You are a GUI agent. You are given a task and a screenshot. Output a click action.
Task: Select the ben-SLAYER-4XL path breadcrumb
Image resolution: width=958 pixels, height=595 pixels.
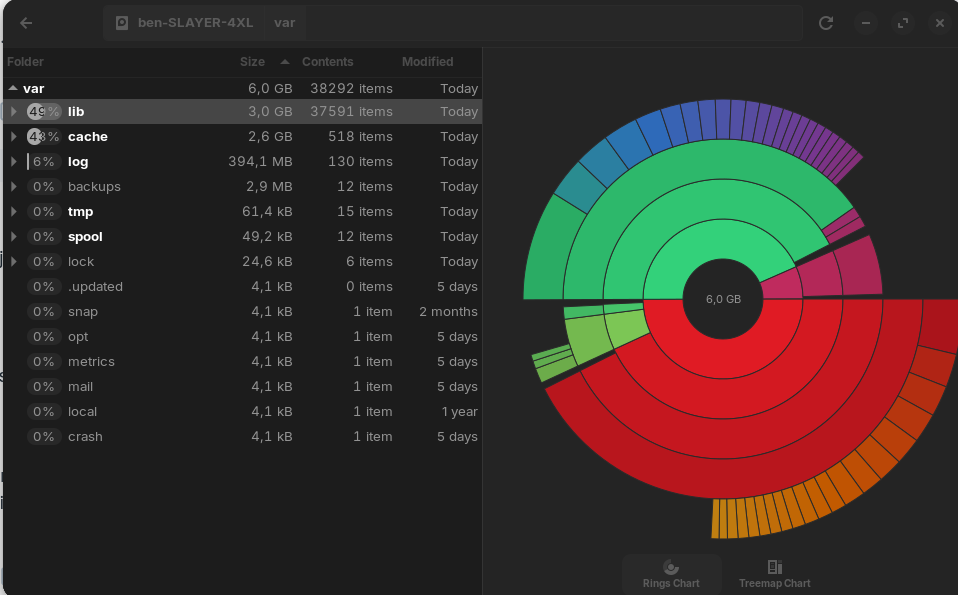[195, 23]
